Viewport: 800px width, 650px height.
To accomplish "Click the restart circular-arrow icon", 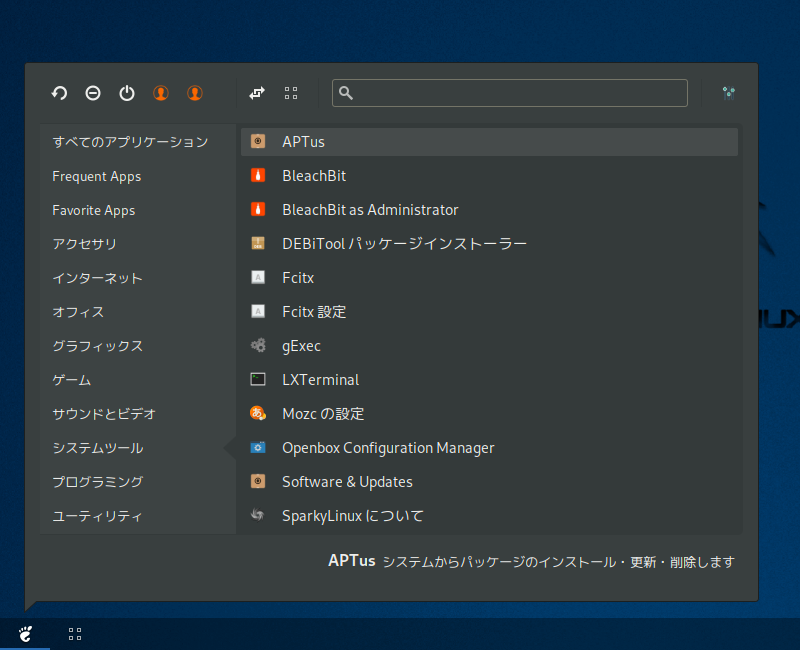I will coord(59,93).
